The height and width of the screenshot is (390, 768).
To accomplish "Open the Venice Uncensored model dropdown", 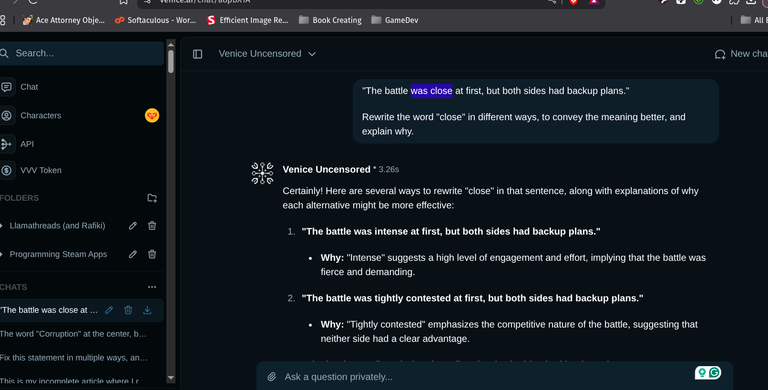I will (267, 54).
